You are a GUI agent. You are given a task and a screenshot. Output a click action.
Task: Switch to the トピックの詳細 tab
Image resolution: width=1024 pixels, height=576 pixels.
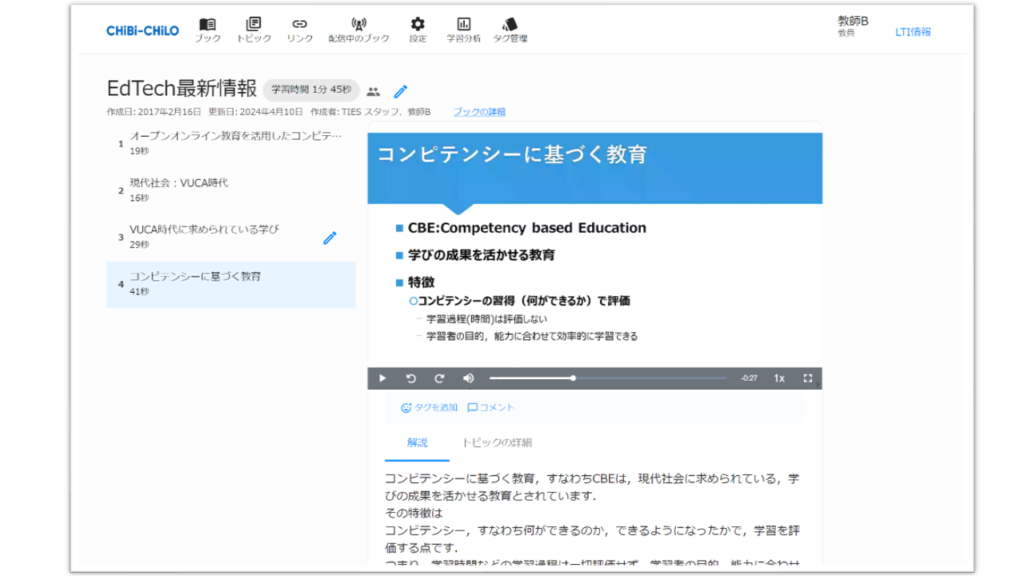click(x=496, y=442)
